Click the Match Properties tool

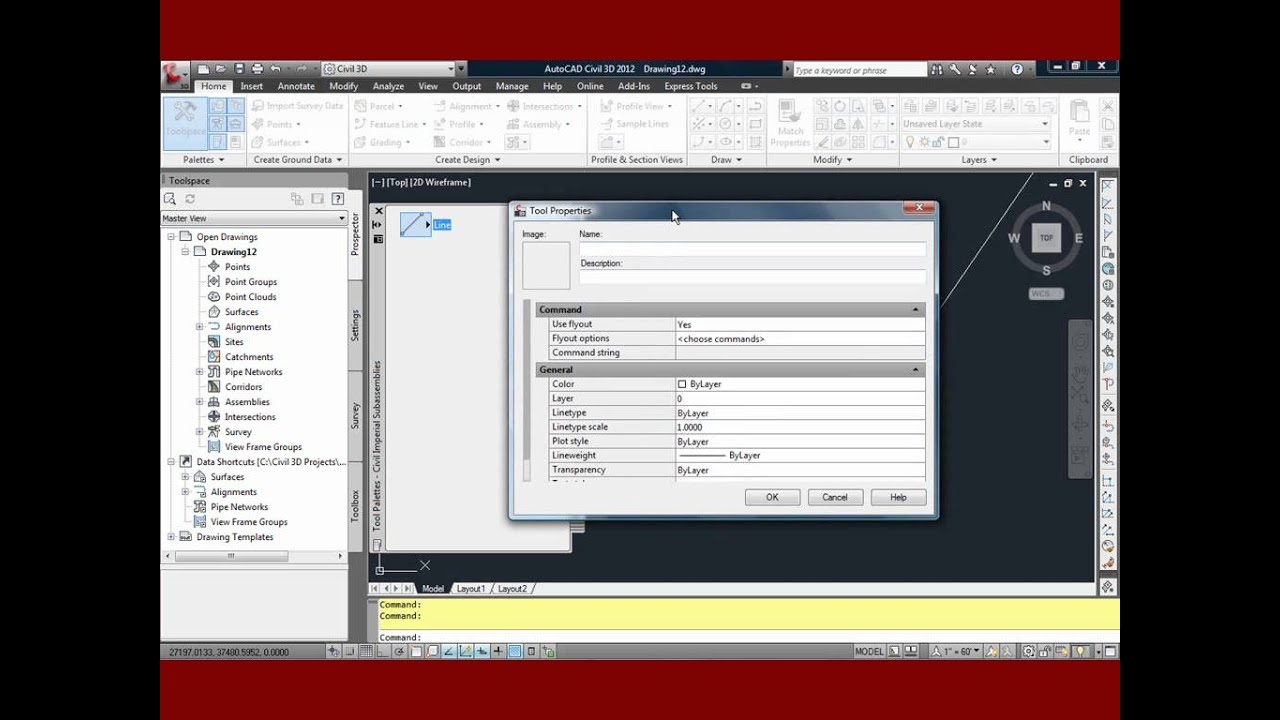[790, 124]
